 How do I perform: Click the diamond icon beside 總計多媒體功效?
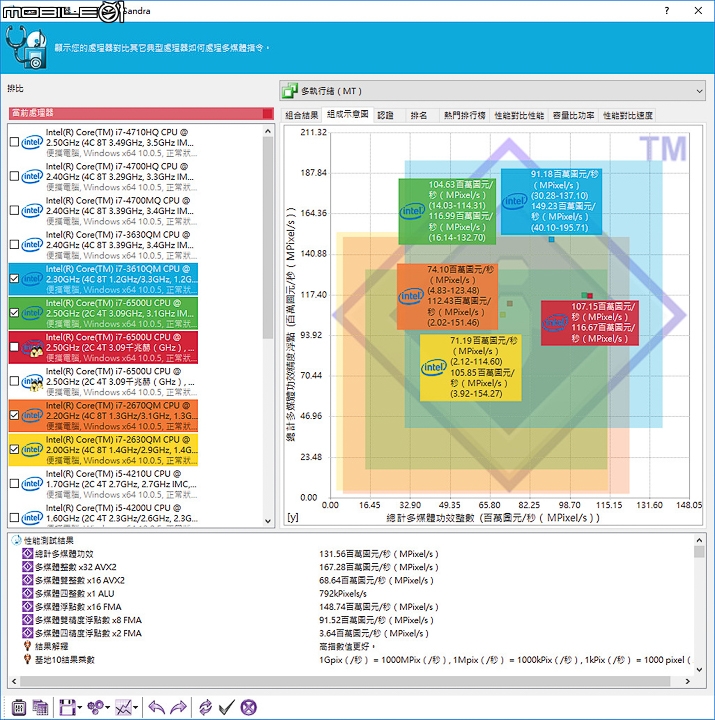pos(28,554)
